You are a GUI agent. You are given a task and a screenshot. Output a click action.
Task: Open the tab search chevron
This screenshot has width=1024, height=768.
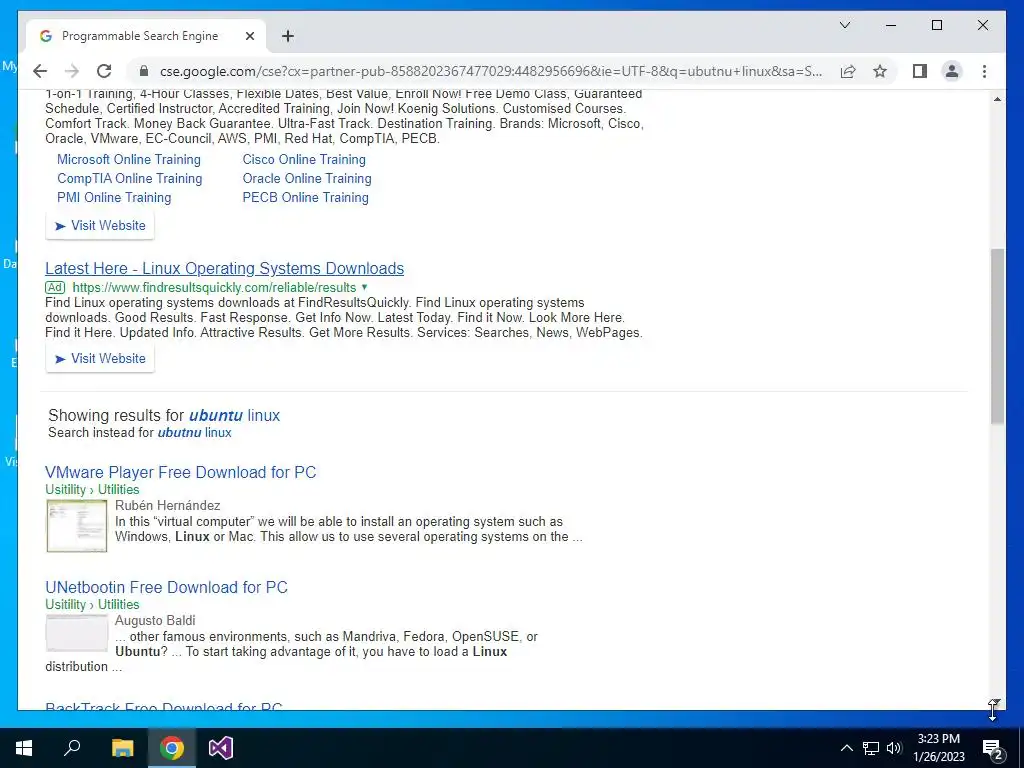[844, 25]
